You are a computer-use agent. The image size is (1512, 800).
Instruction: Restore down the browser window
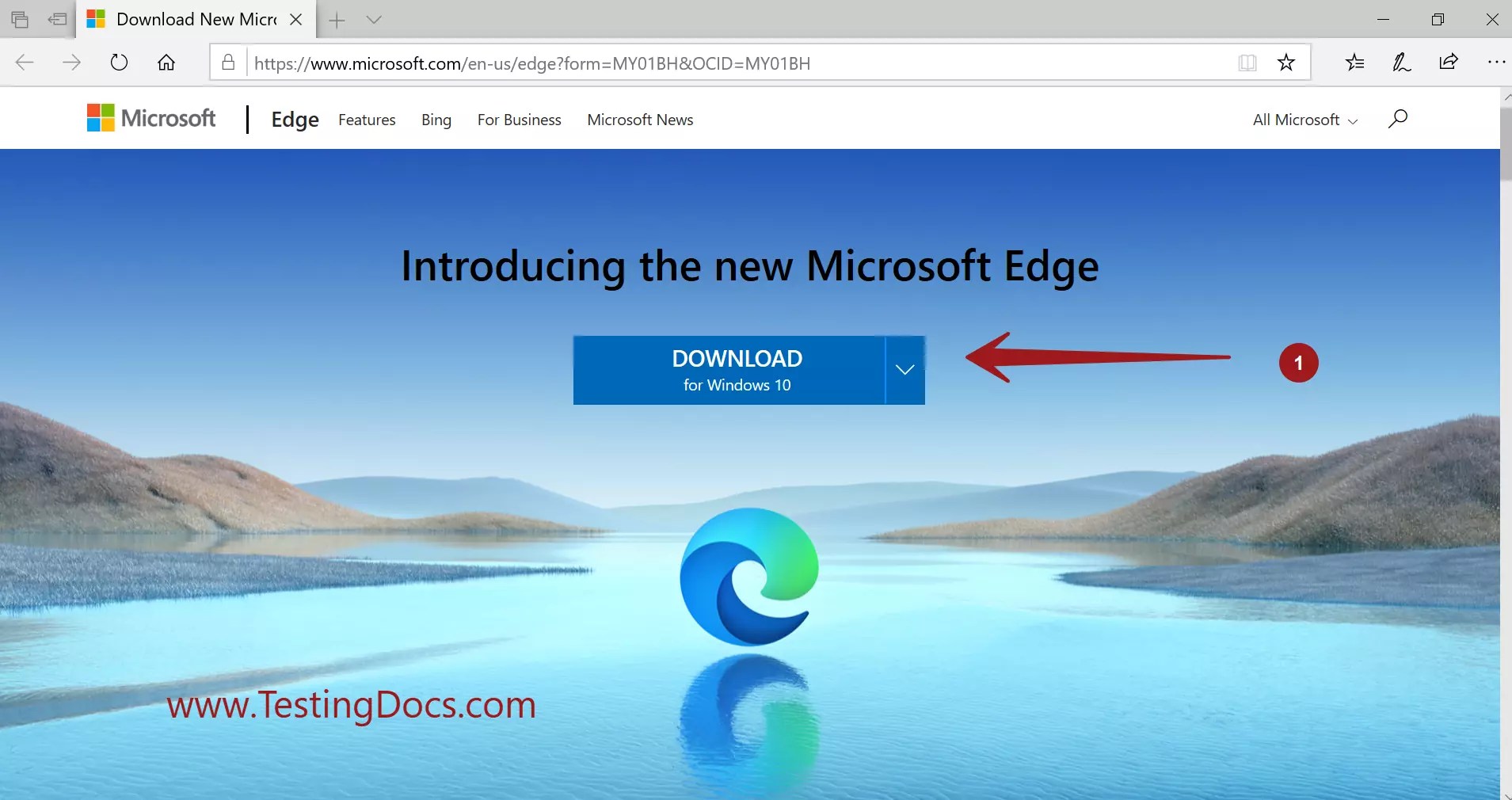[x=1438, y=20]
